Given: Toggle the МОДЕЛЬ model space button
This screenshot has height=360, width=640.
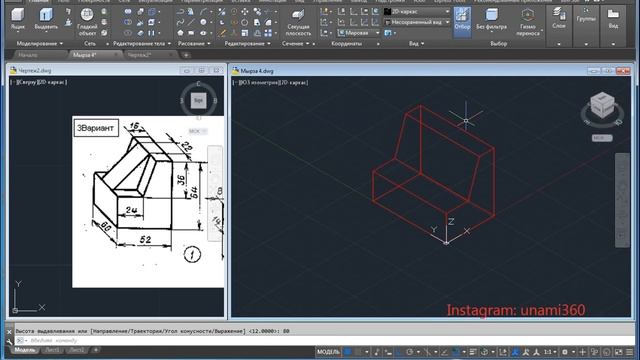Looking at the screenshot, I should tap(328, 352).
